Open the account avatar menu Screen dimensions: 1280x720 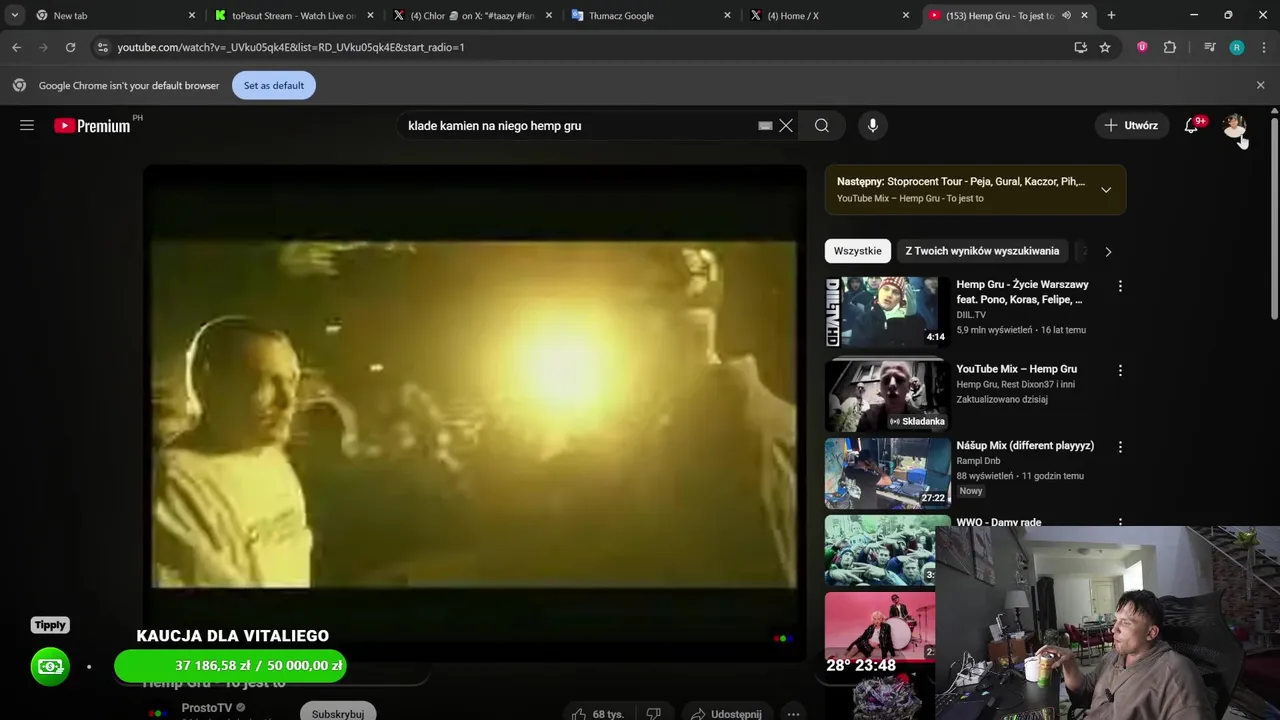click(1235, 125)
